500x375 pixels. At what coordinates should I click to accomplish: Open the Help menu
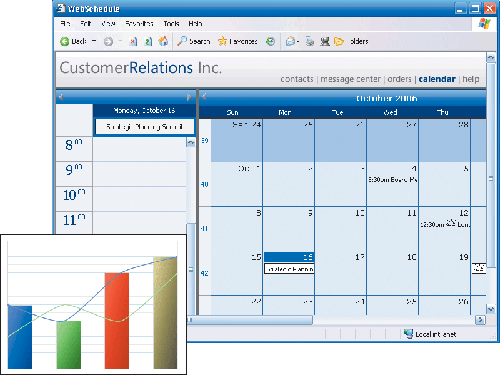195,23
